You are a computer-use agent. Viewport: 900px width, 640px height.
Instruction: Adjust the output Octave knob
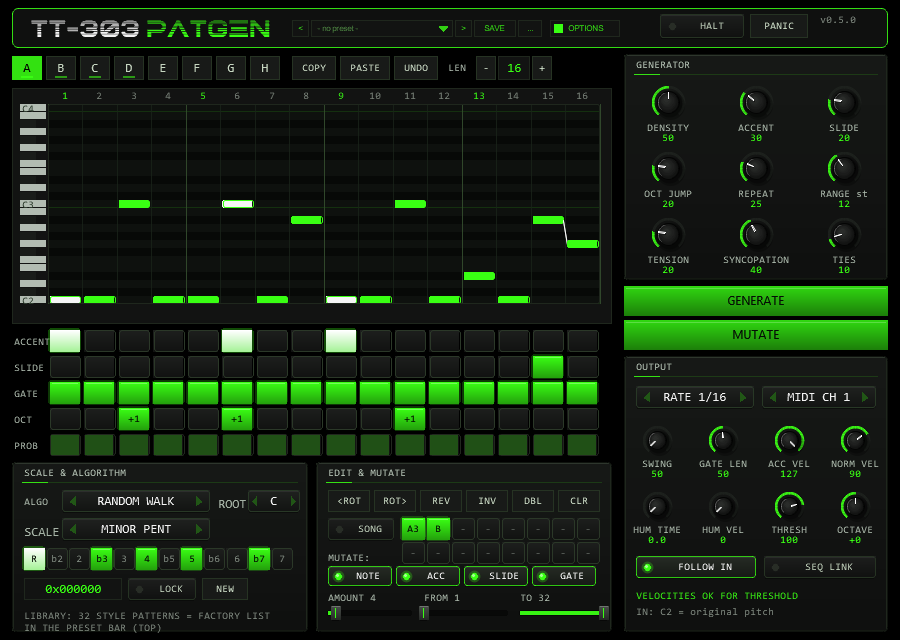[855, 507]
